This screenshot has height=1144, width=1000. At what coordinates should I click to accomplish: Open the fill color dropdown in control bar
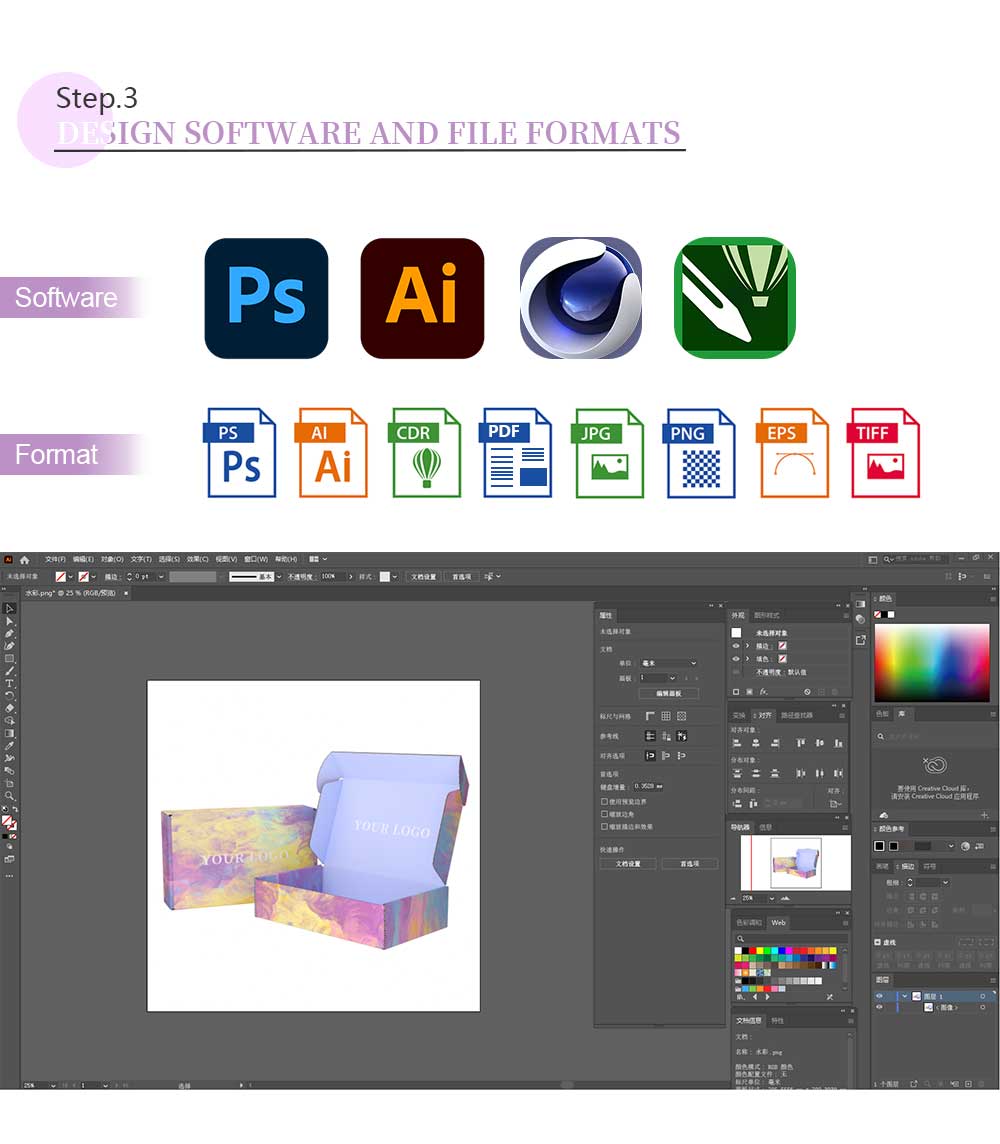point(71,576)
